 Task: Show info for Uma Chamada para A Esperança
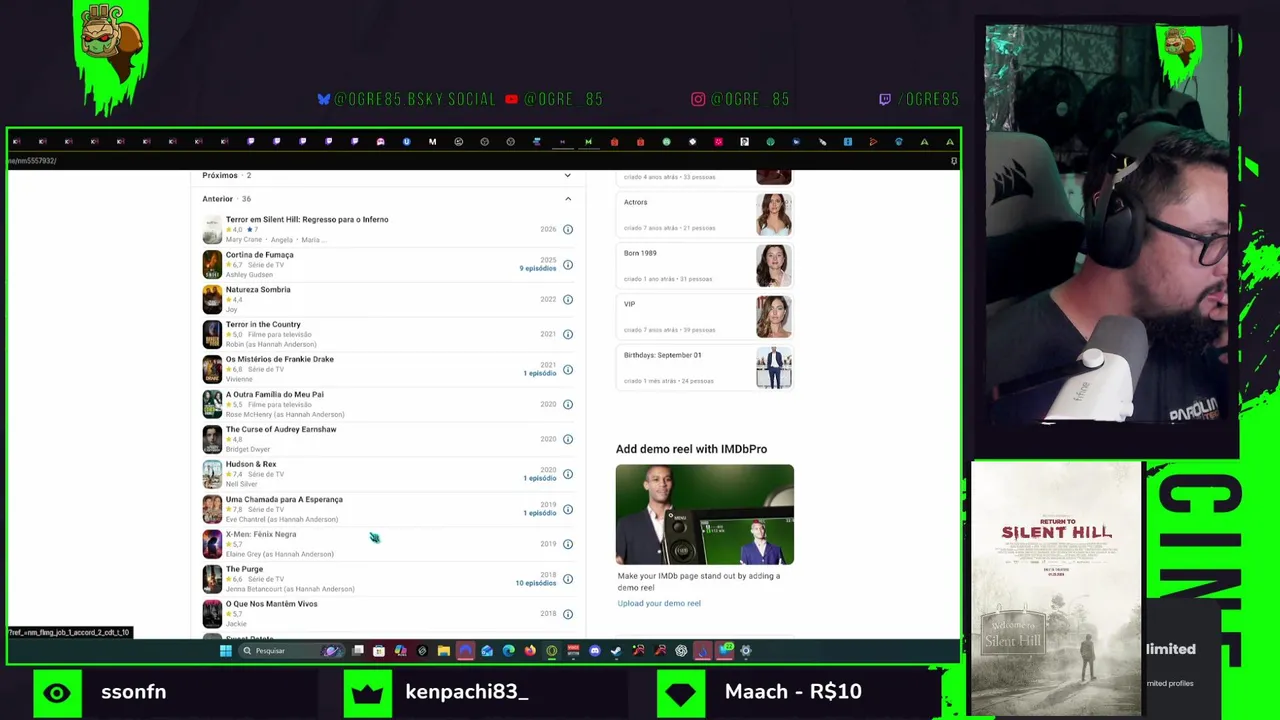(568, 509)
